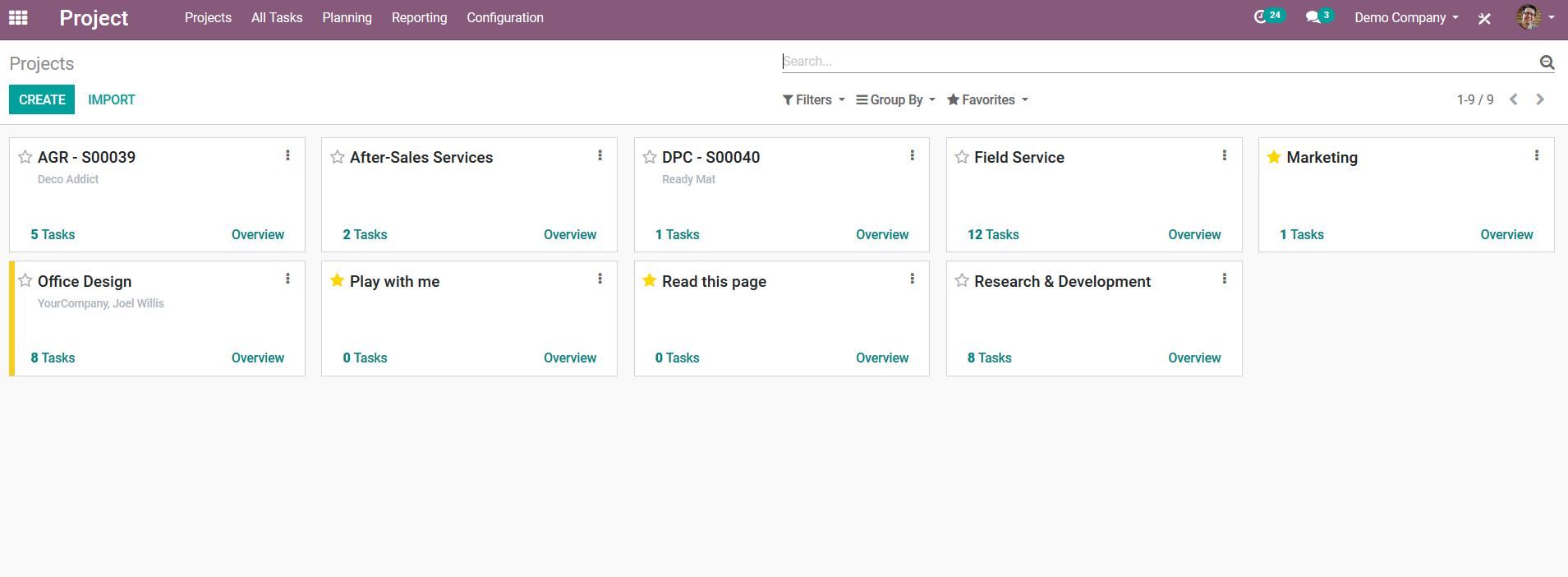Open the activities clock notifications
Viewport: 1568px width, 577px height.
[1260, 17]
